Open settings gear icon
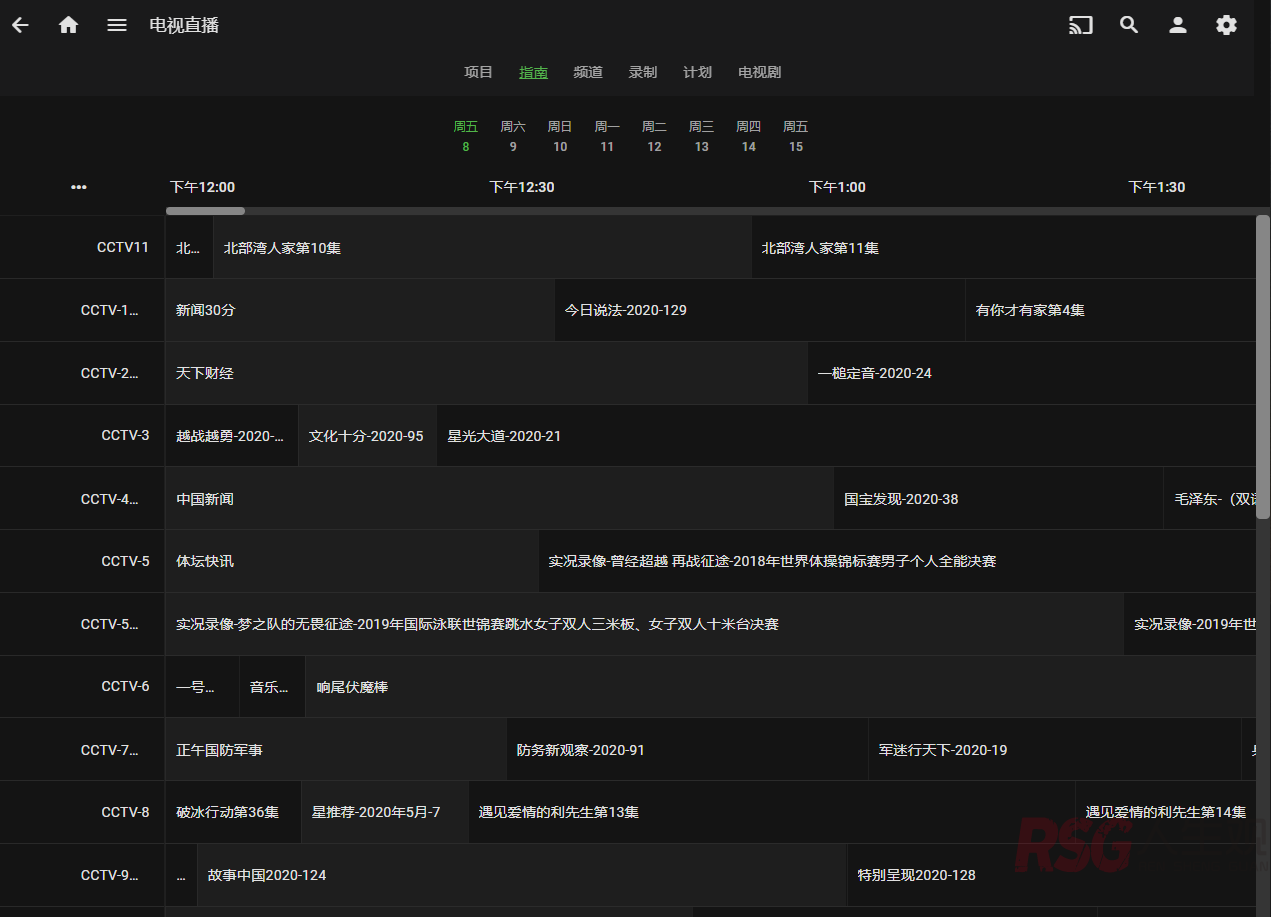1271x917 pixels. 1226,25
